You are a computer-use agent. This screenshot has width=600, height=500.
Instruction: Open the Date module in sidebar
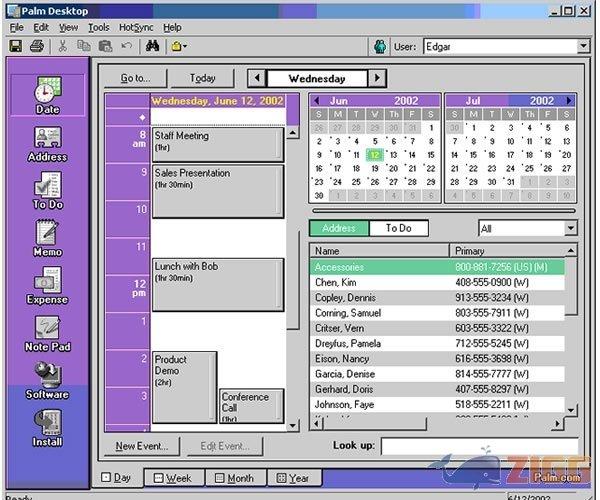pos(48,95)
